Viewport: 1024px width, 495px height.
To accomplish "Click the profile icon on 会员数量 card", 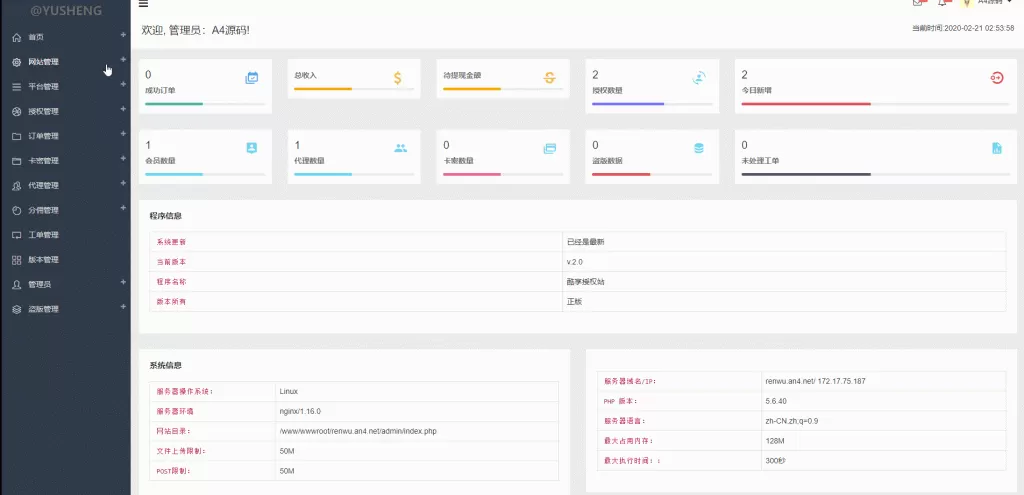I will pos(252,148).
